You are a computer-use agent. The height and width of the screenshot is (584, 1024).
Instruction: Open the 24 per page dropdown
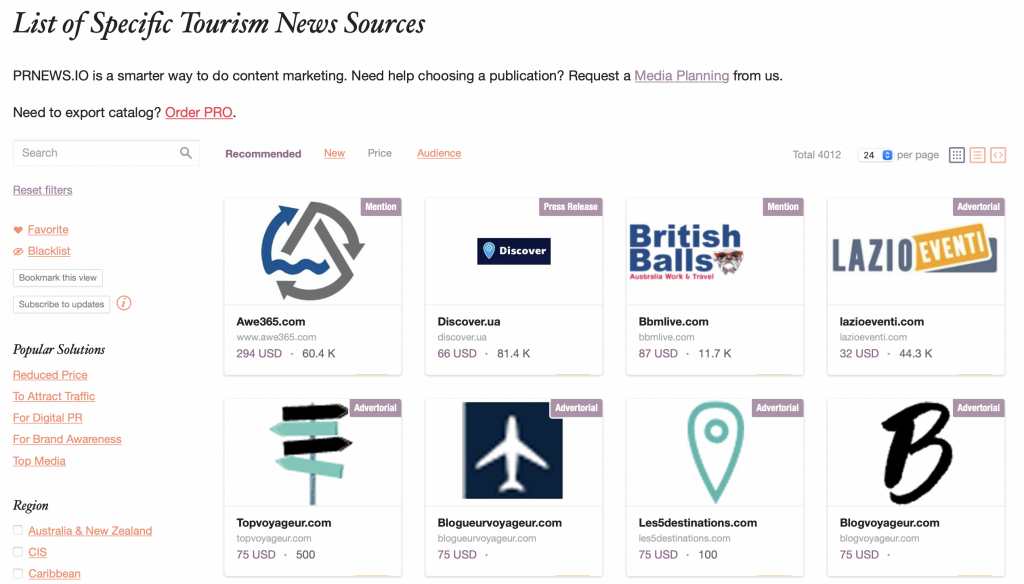876,155
